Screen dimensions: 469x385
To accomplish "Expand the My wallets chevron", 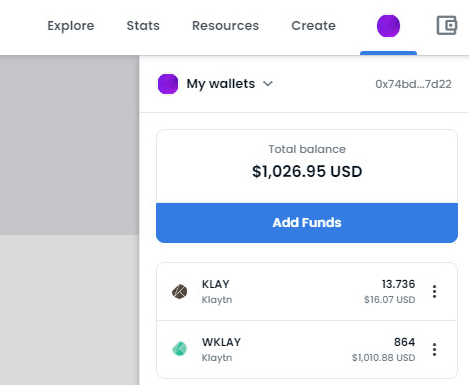I will coord(268,84).
